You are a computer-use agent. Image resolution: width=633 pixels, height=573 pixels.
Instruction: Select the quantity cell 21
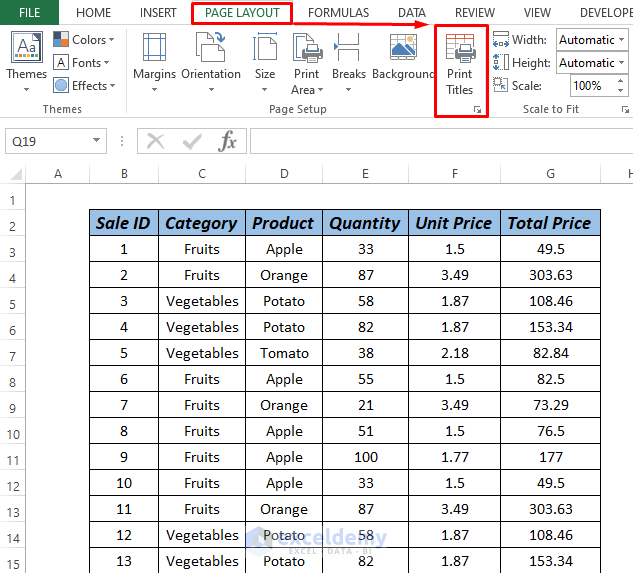point(365,405)
